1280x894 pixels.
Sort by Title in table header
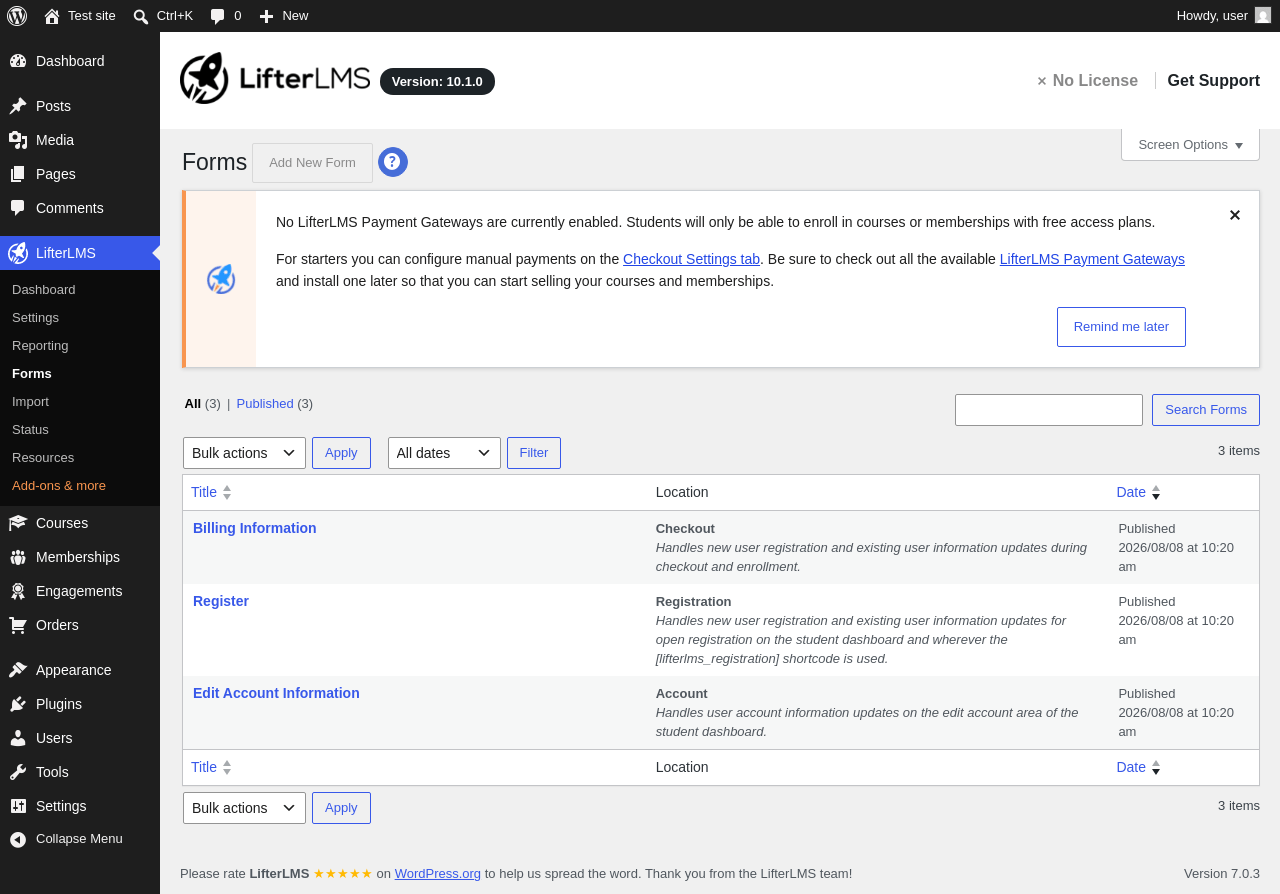[x=211, y=492]
